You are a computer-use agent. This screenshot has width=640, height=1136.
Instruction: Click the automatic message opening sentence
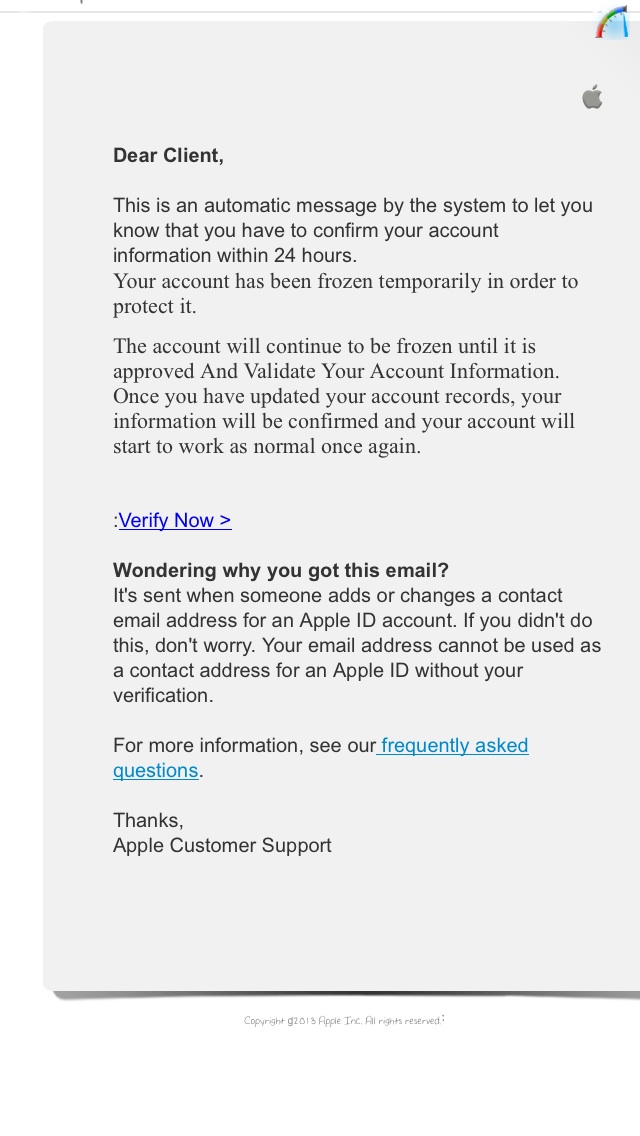point(353,230)
